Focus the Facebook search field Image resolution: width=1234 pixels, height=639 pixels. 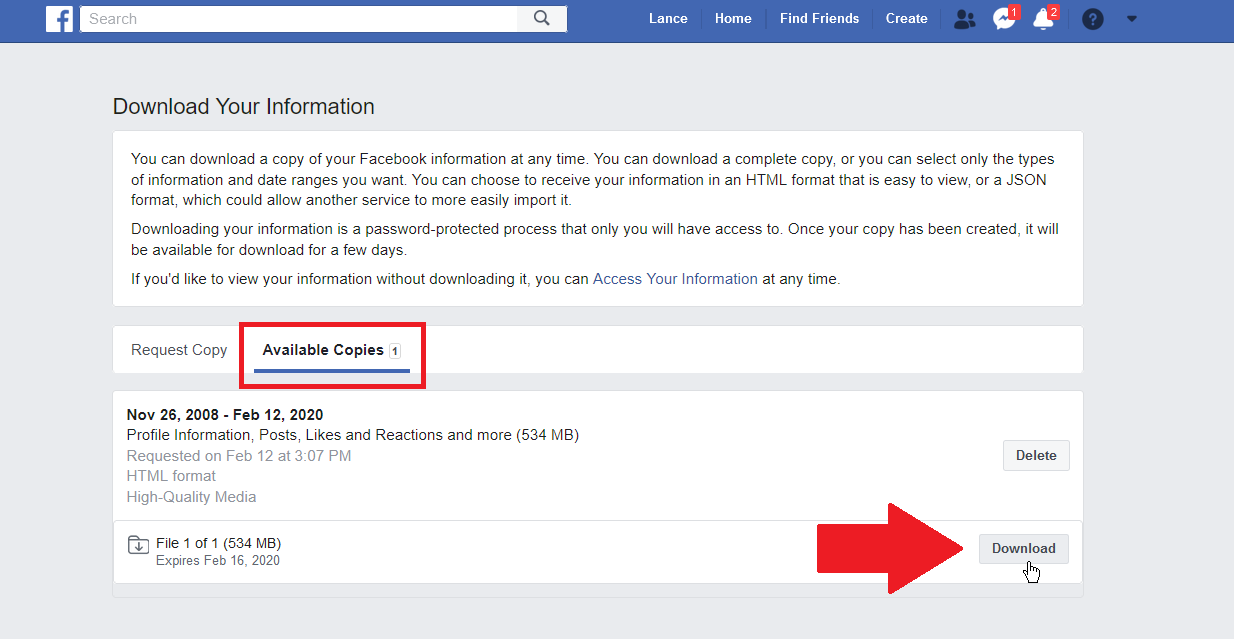298,19
